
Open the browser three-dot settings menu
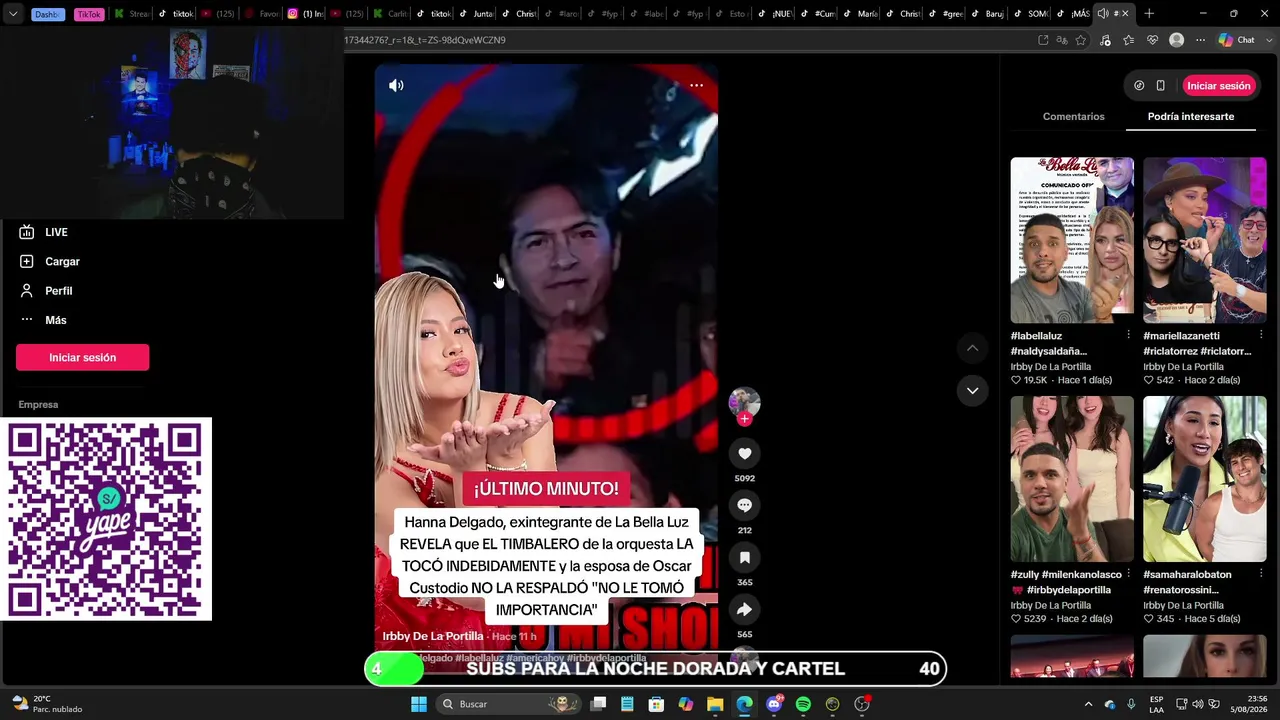click(x=1198, y=40)
